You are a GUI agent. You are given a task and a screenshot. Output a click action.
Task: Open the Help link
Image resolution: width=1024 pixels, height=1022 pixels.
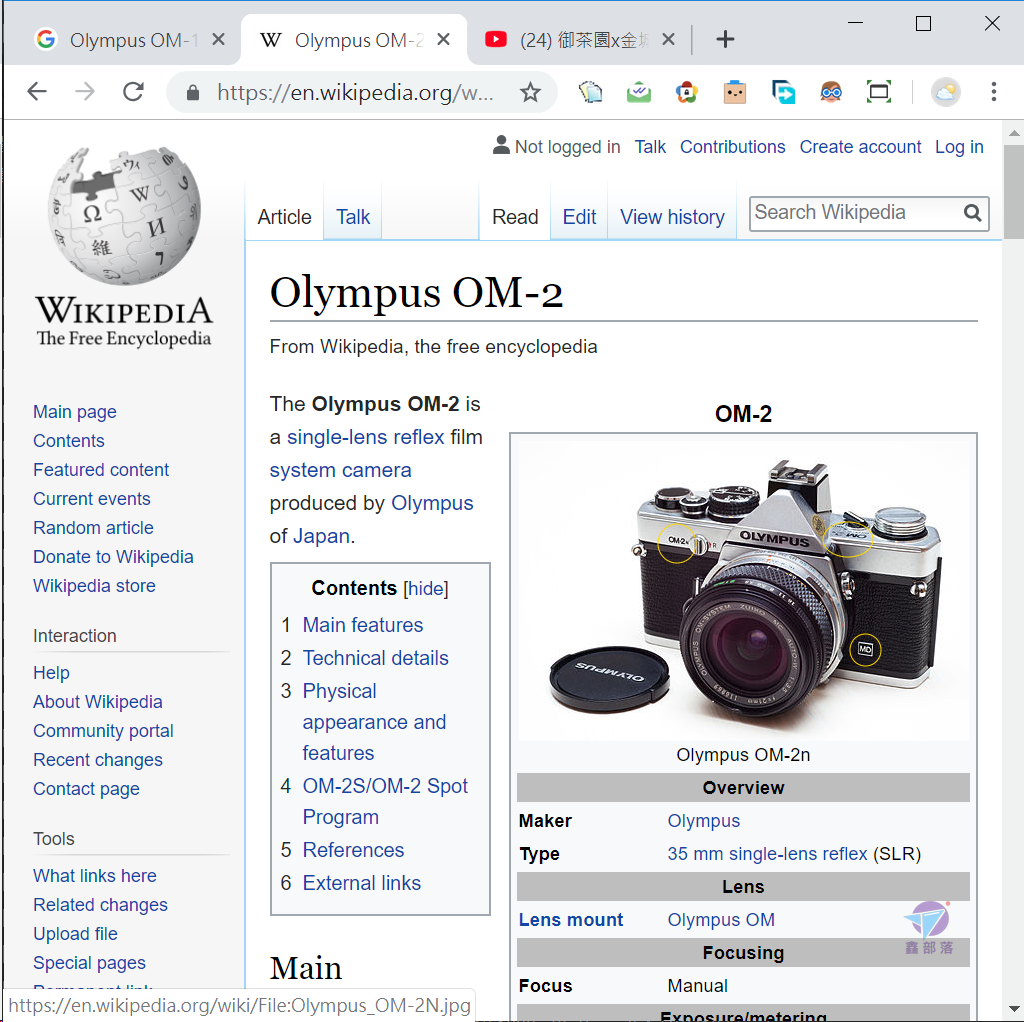coord(51,673)
